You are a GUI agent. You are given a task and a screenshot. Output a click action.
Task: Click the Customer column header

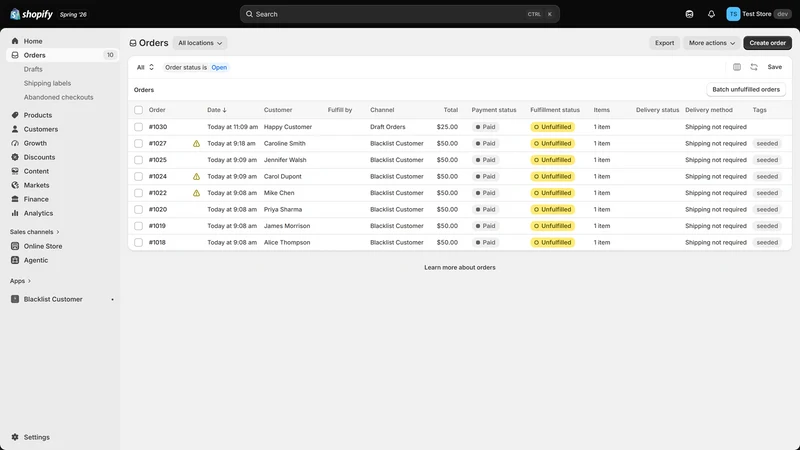click(278, 110)
